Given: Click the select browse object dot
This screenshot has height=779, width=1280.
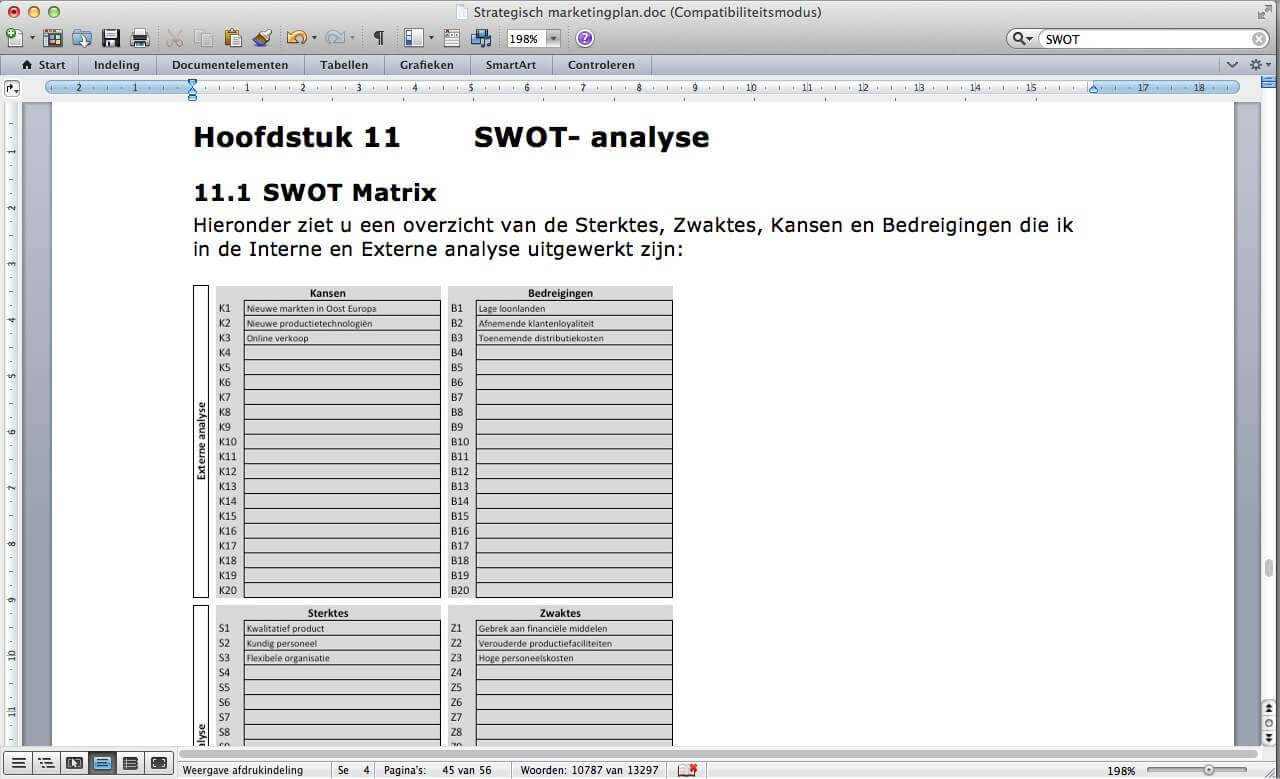Looking at the screenshot, I should 1269,723.
